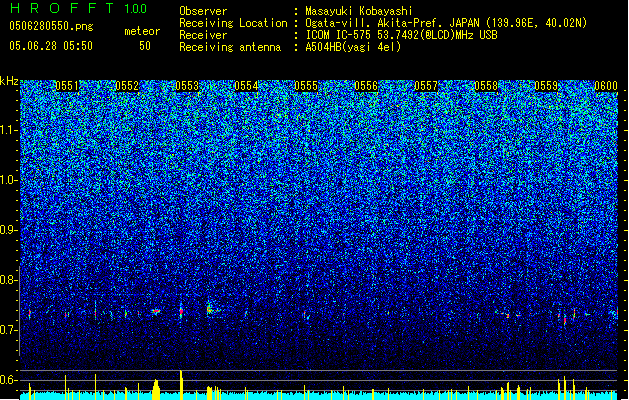Click the meteor count value 50
Image resolution: width=629 pixels, height=400 pixels.
click(145, 46)
